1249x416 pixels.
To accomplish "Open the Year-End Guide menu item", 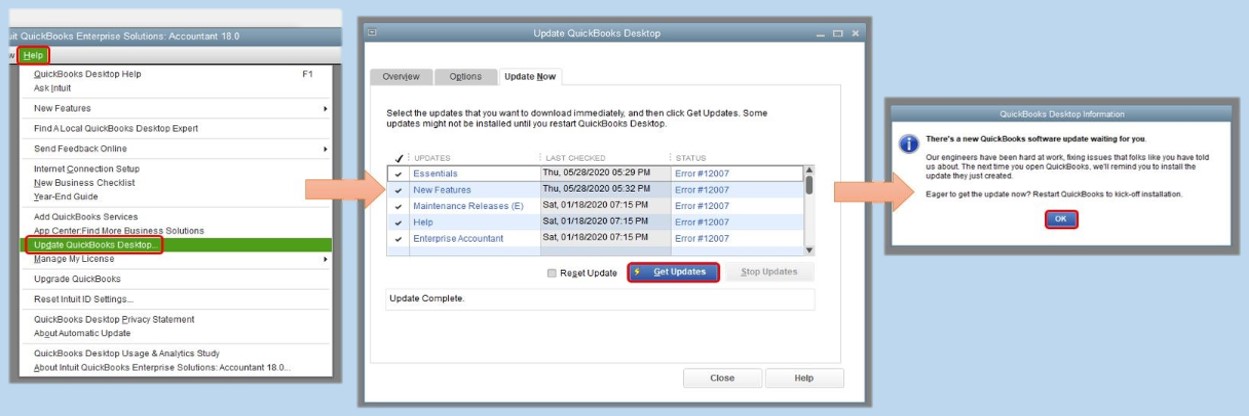I will coord(175,197).
